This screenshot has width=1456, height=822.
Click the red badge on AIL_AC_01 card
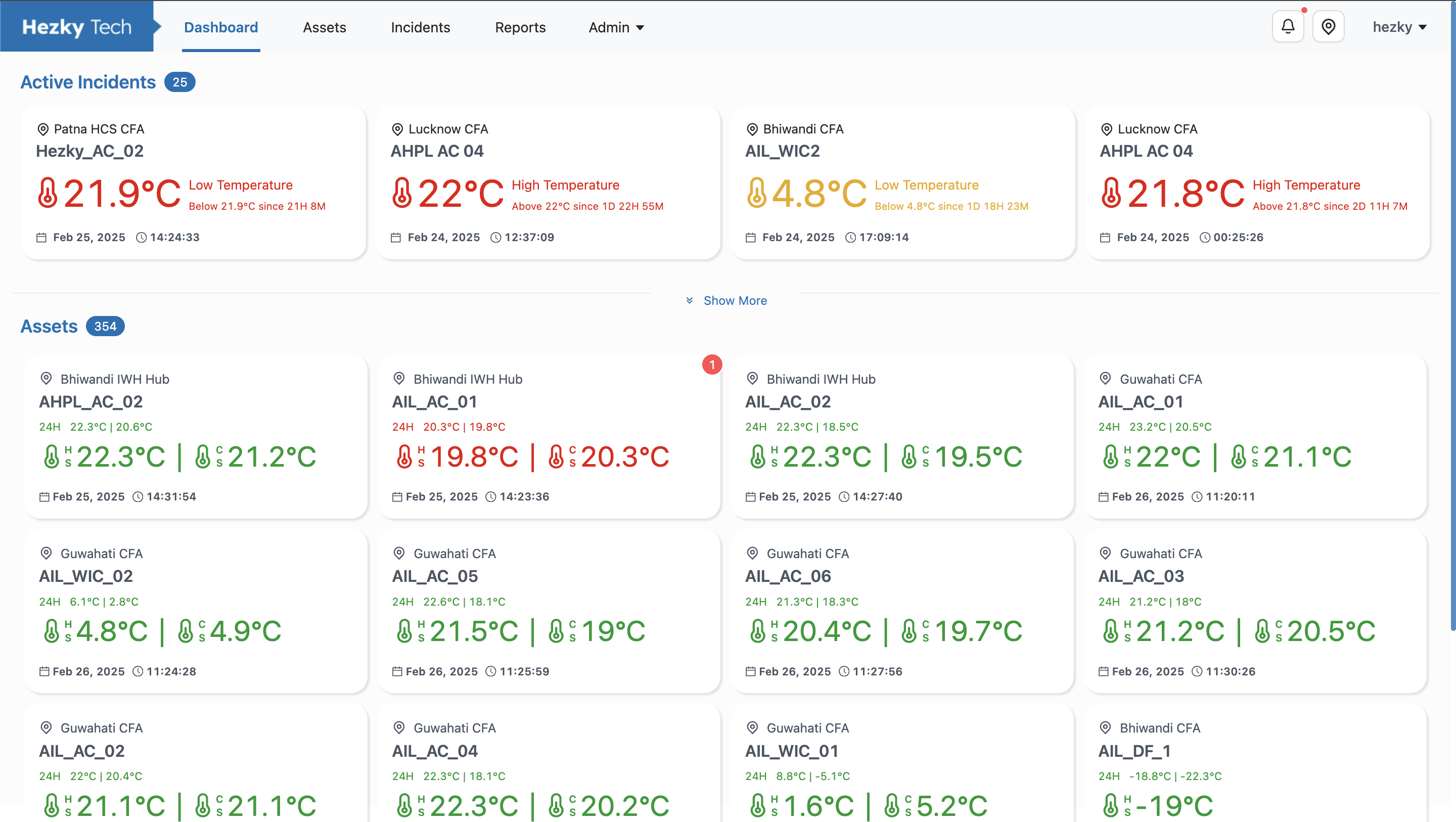tap(712, 364)
